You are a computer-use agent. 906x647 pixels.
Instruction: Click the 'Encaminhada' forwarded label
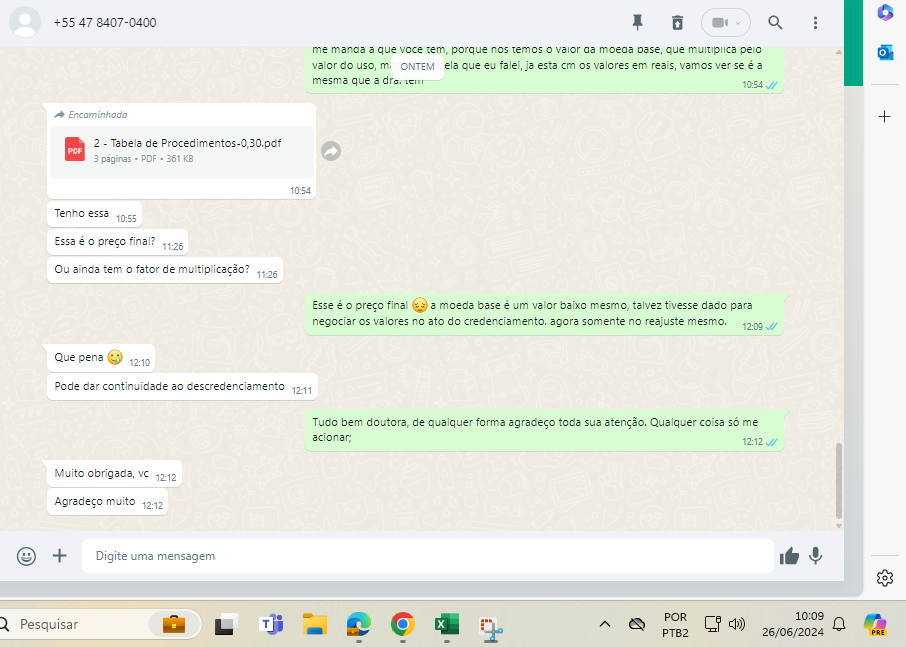[91, 115]
